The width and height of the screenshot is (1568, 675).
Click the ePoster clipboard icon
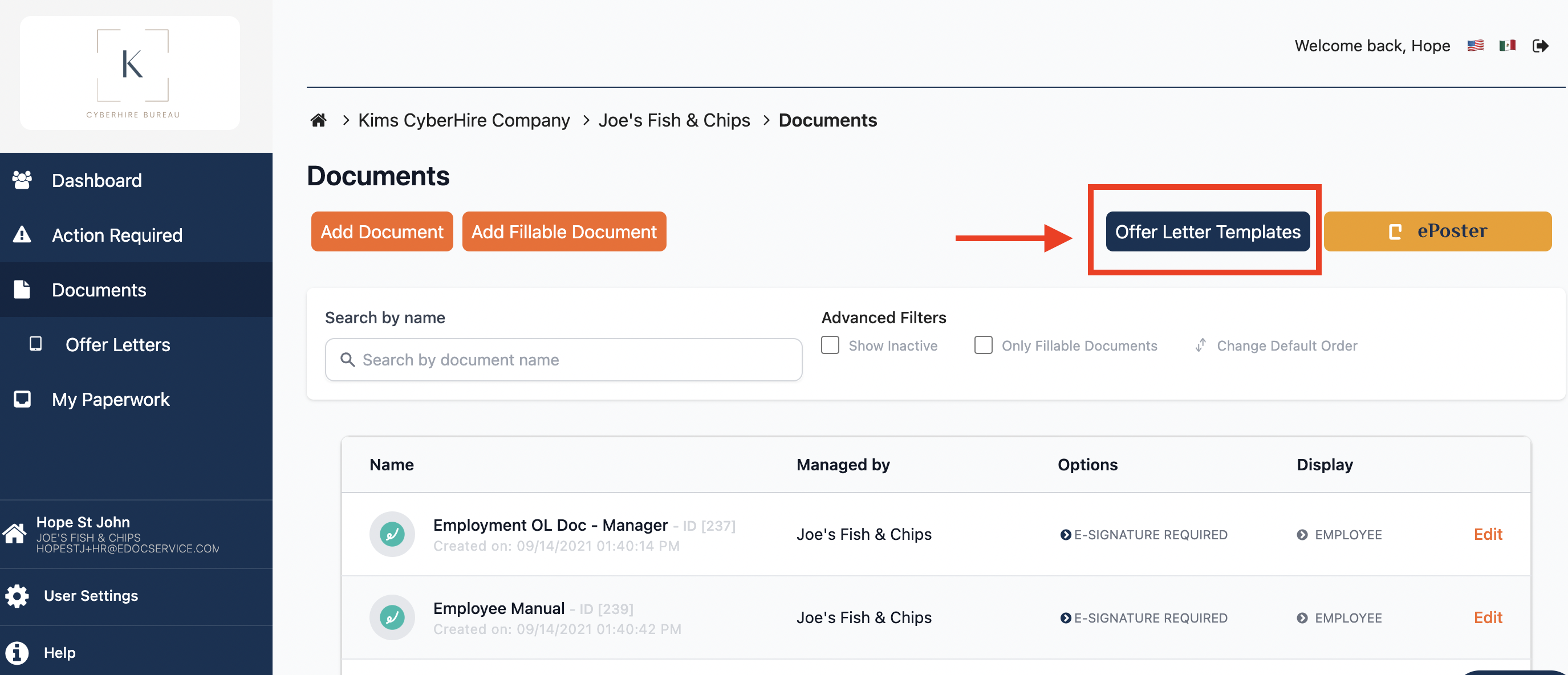click(1395, 231)
